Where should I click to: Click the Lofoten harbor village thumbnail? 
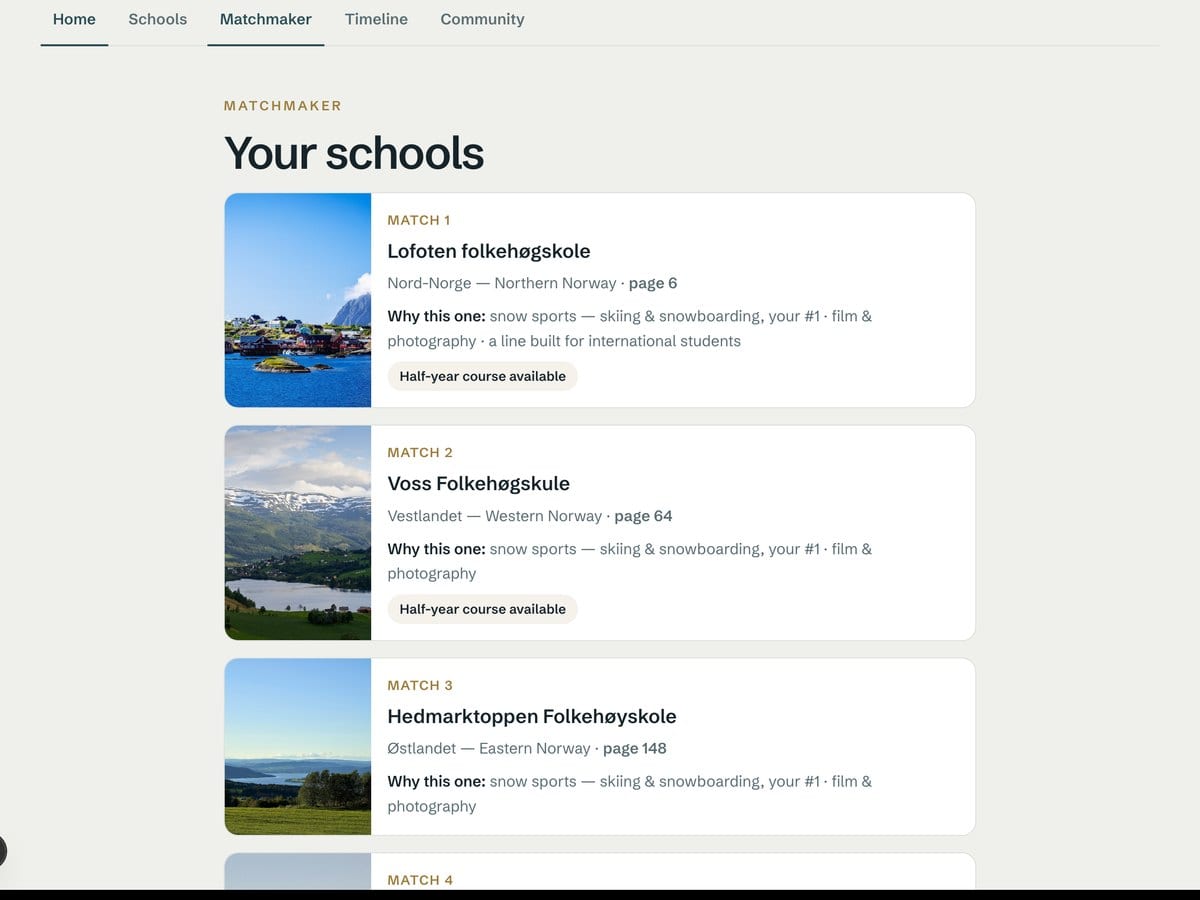[x=298, y=300]
